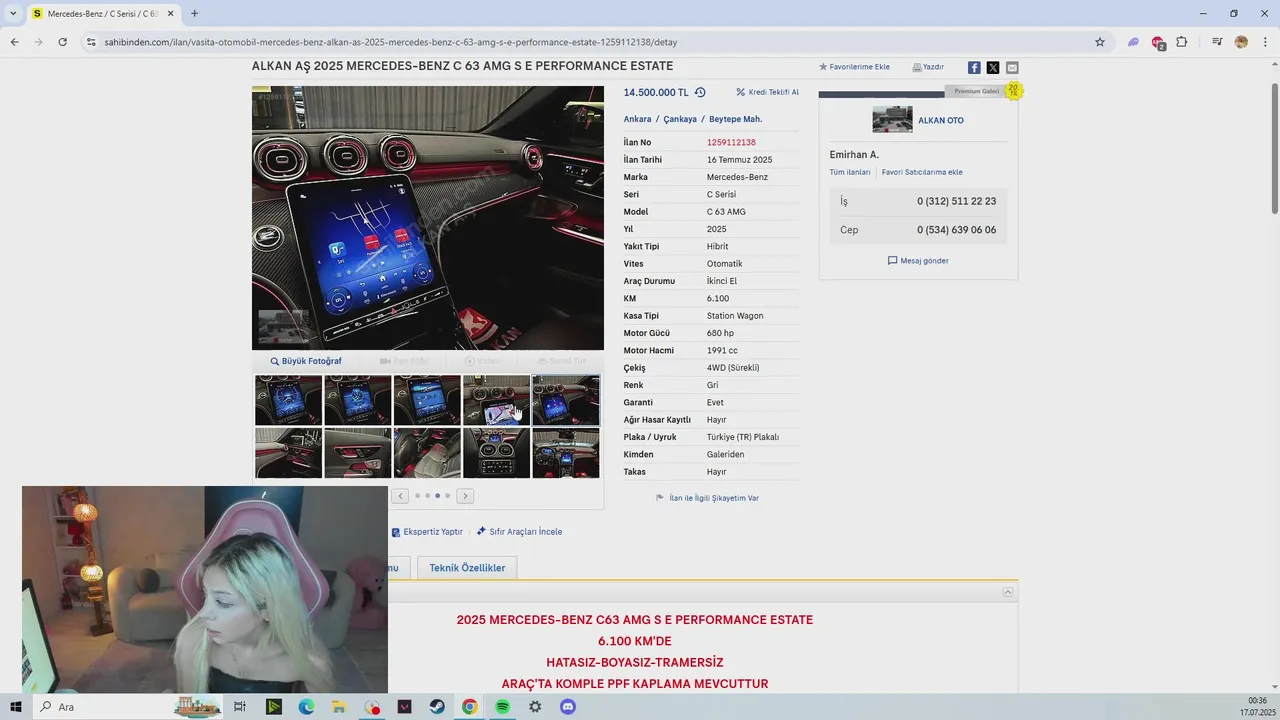1280x720 pixels.
Task: Open Settings gear on taskbar
Action: 535,707
